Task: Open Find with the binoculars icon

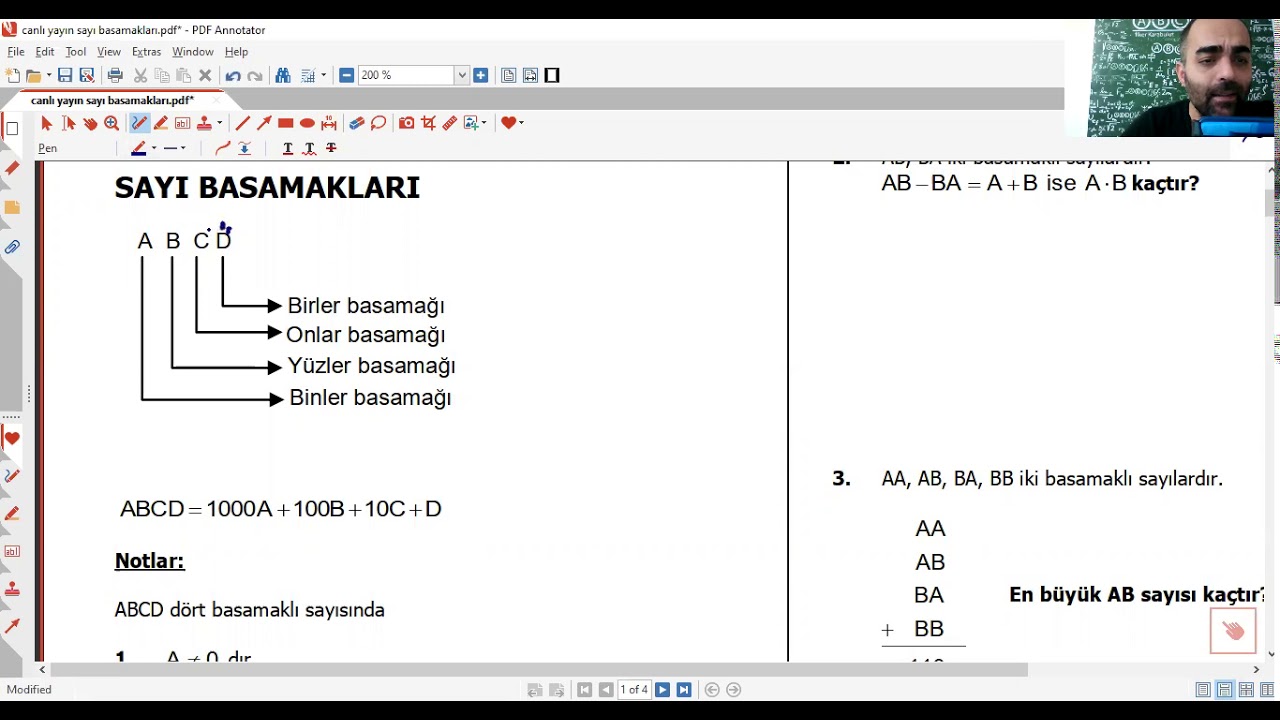Action: click(x=282, y=76)
